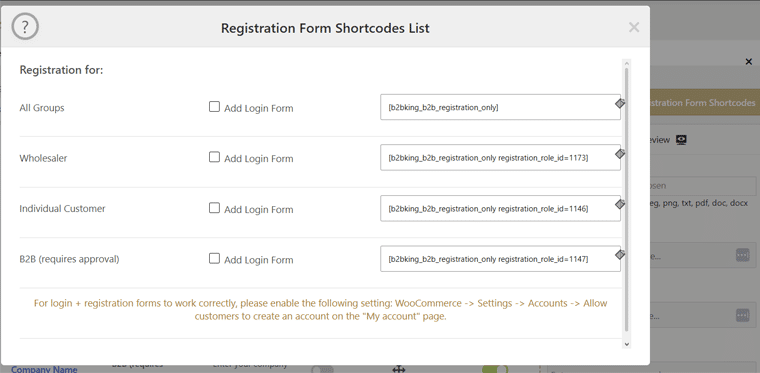760x373 pixels.
Task: Click the dialog vertical scrollbar thumb
Action: tap(626, 200)
